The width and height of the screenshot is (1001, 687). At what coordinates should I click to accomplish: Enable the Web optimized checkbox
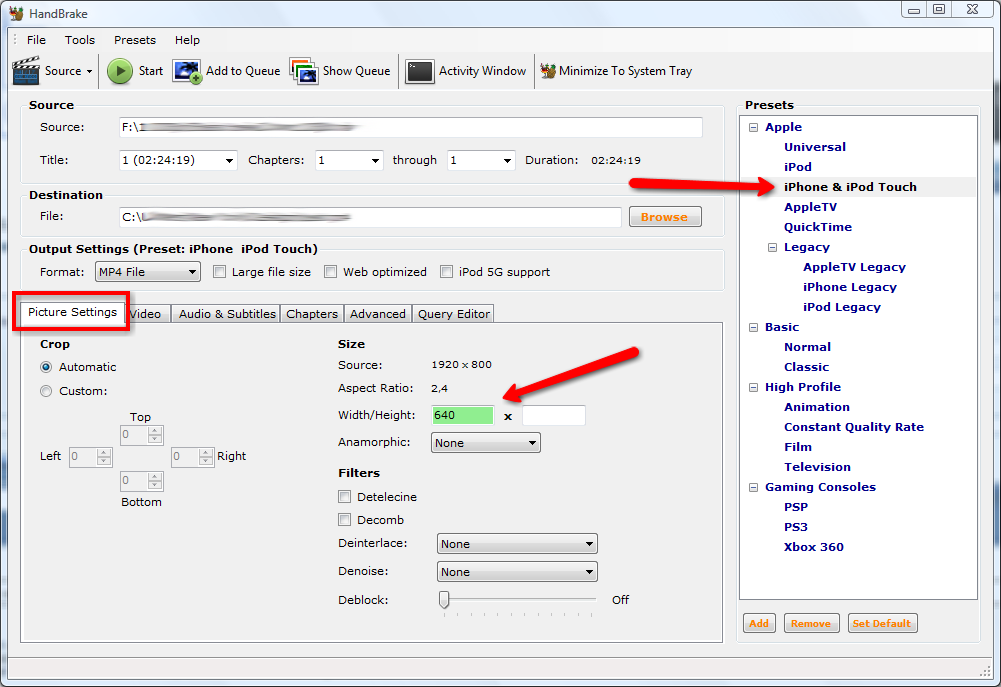pyautogui.click(x=331, y=272)
